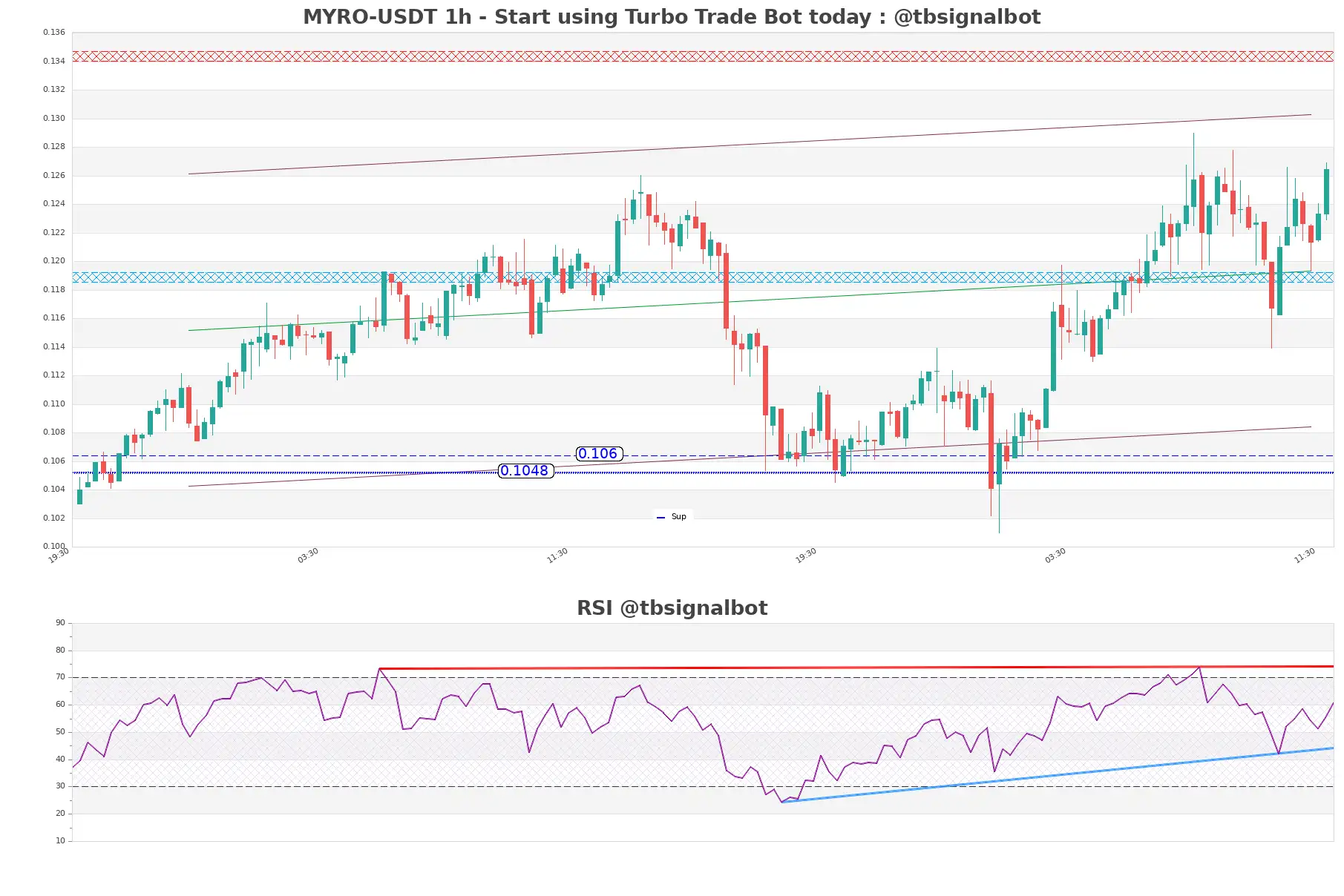Click the RSI 50 axis label
1344x896 pixels.
[x=60, y=732]
